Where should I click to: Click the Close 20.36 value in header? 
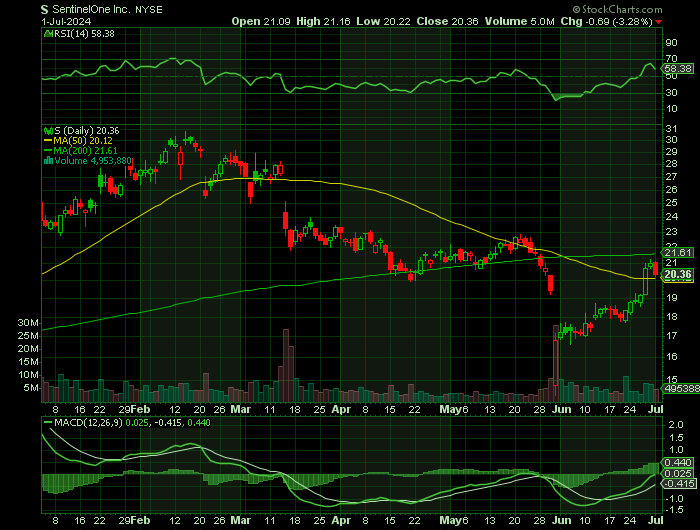coord(447,21)
